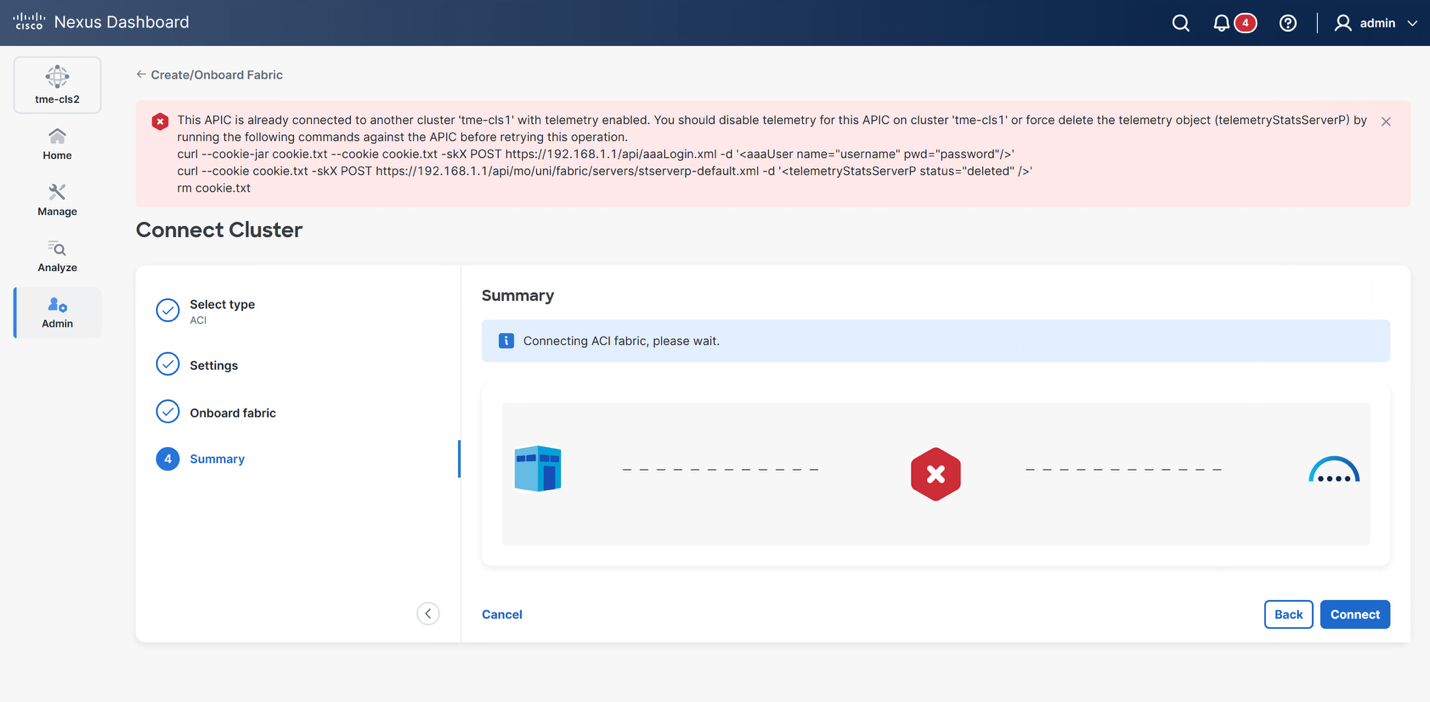1430x702 pixels.
Task: Open search with the magnifier icon
Action: tap(1181, 23)
